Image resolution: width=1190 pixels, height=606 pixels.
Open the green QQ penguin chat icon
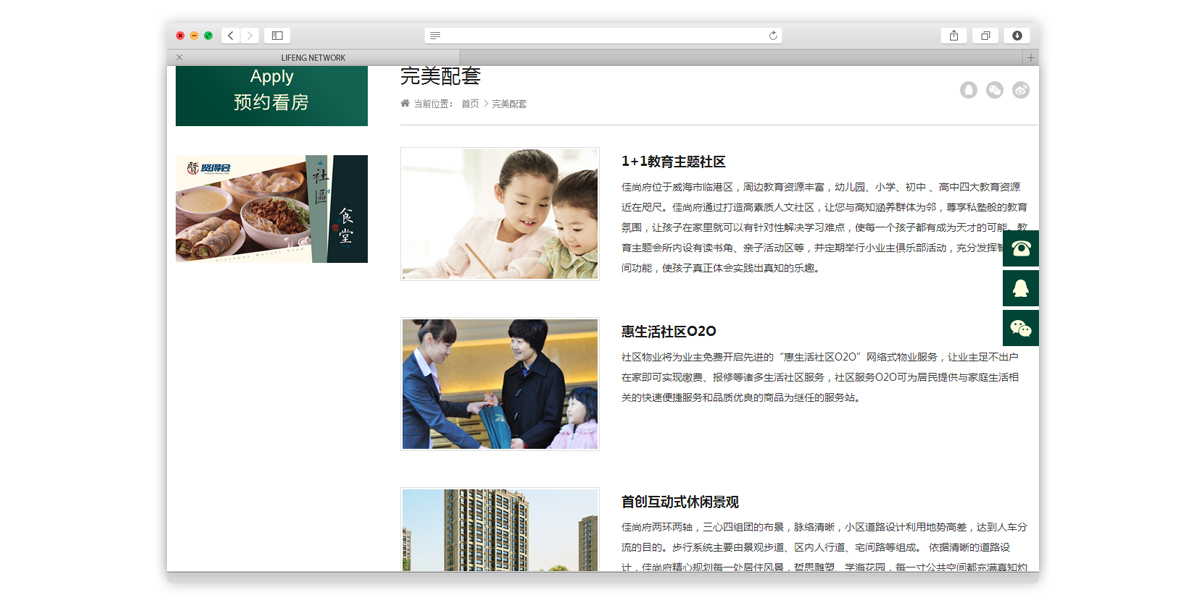(x=1021, y=288)
